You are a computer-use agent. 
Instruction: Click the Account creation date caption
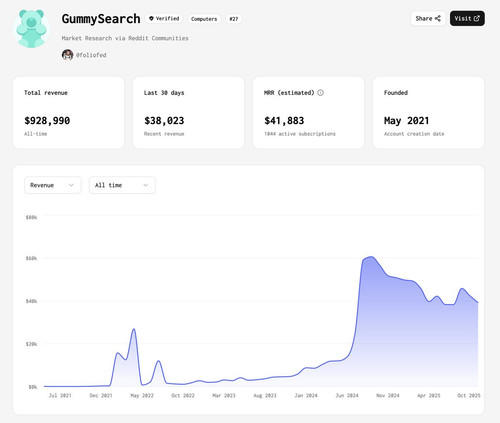click(x=414, y=134)
